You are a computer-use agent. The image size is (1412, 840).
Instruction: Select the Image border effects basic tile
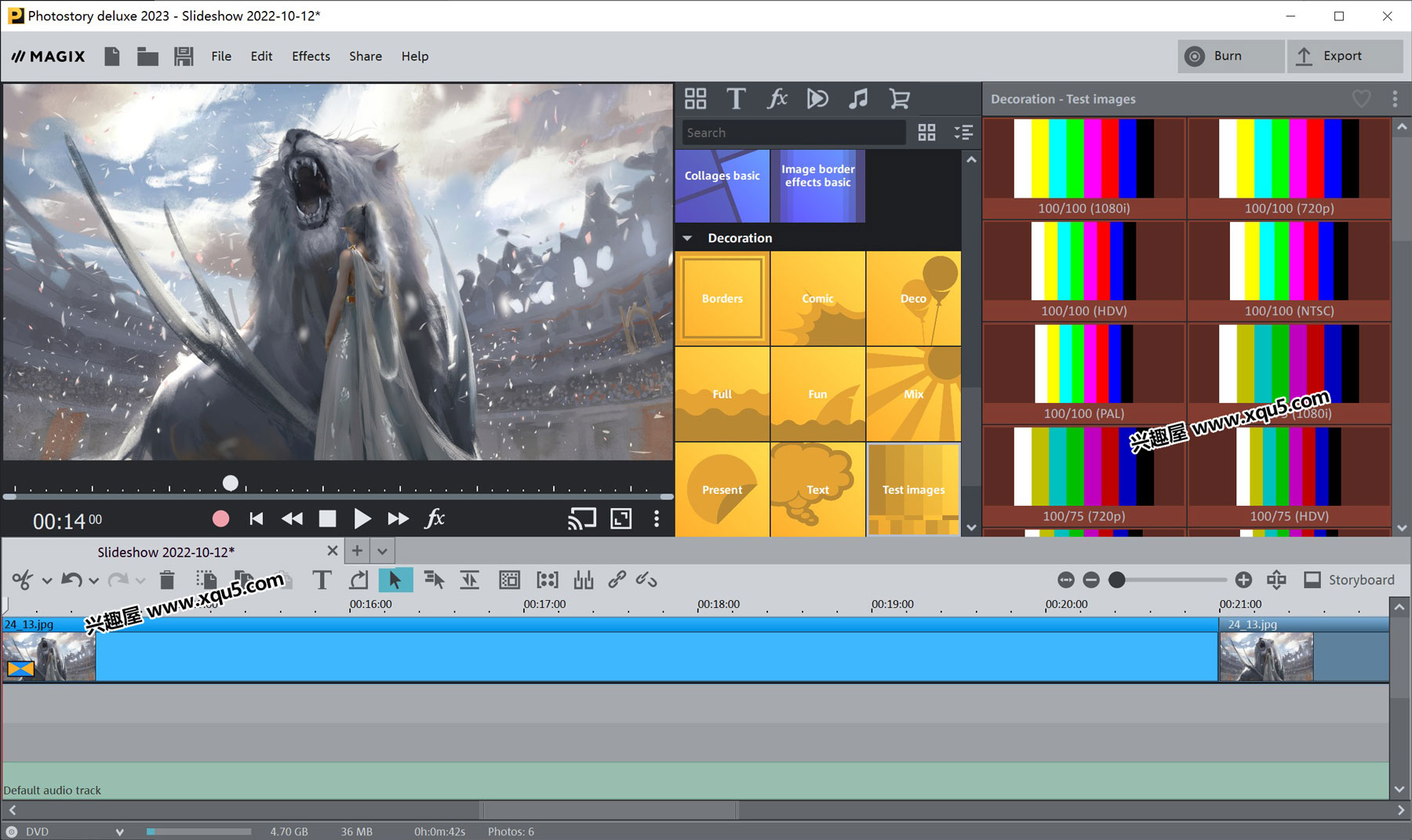click(817, 186)
